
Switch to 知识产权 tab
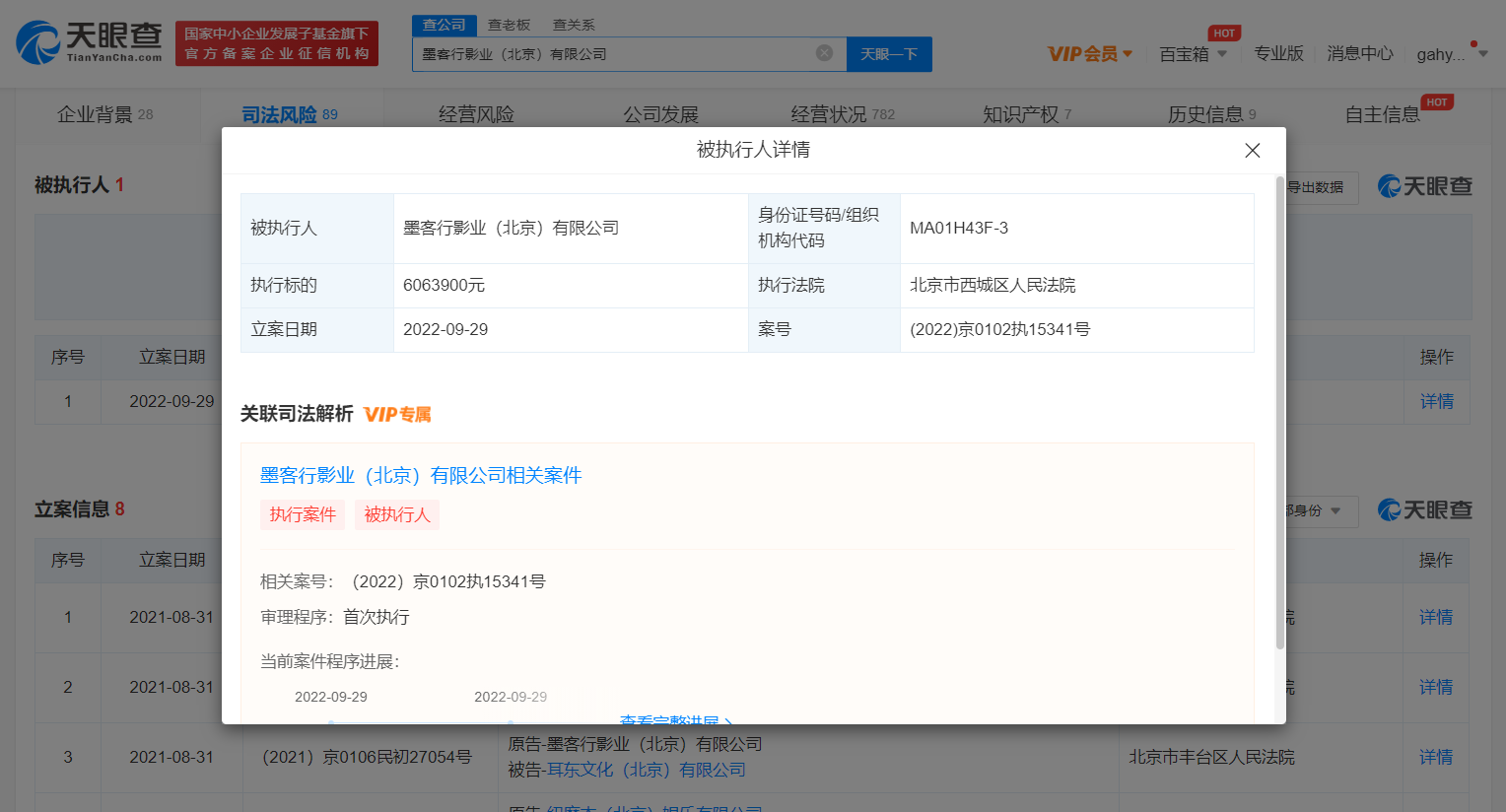click(x=1027, y=114)
